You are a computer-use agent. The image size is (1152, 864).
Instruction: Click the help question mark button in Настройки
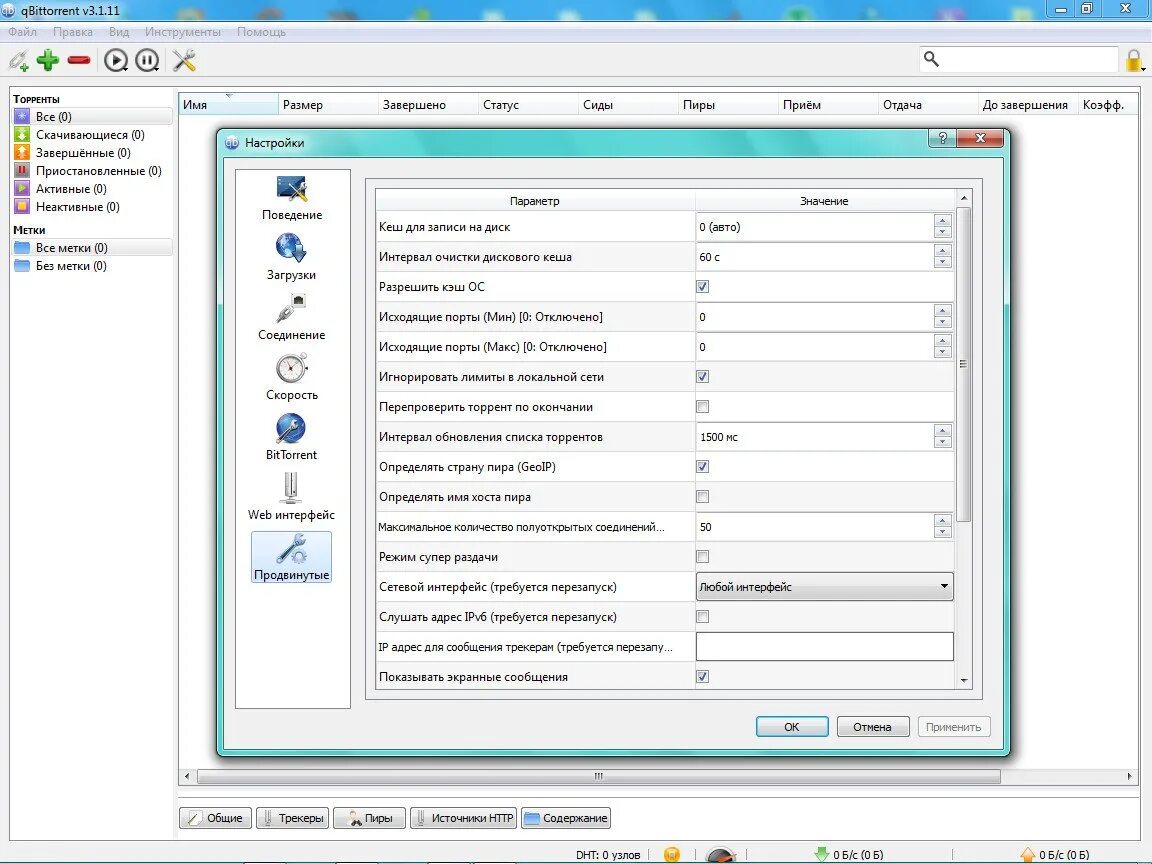943,137
